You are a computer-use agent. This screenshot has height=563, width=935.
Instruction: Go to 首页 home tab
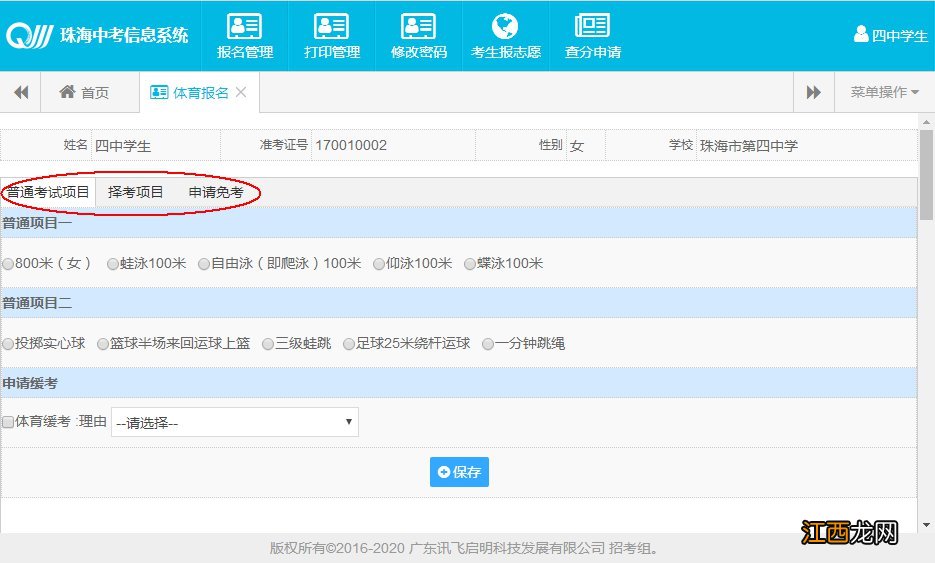(x=85, y=92)
